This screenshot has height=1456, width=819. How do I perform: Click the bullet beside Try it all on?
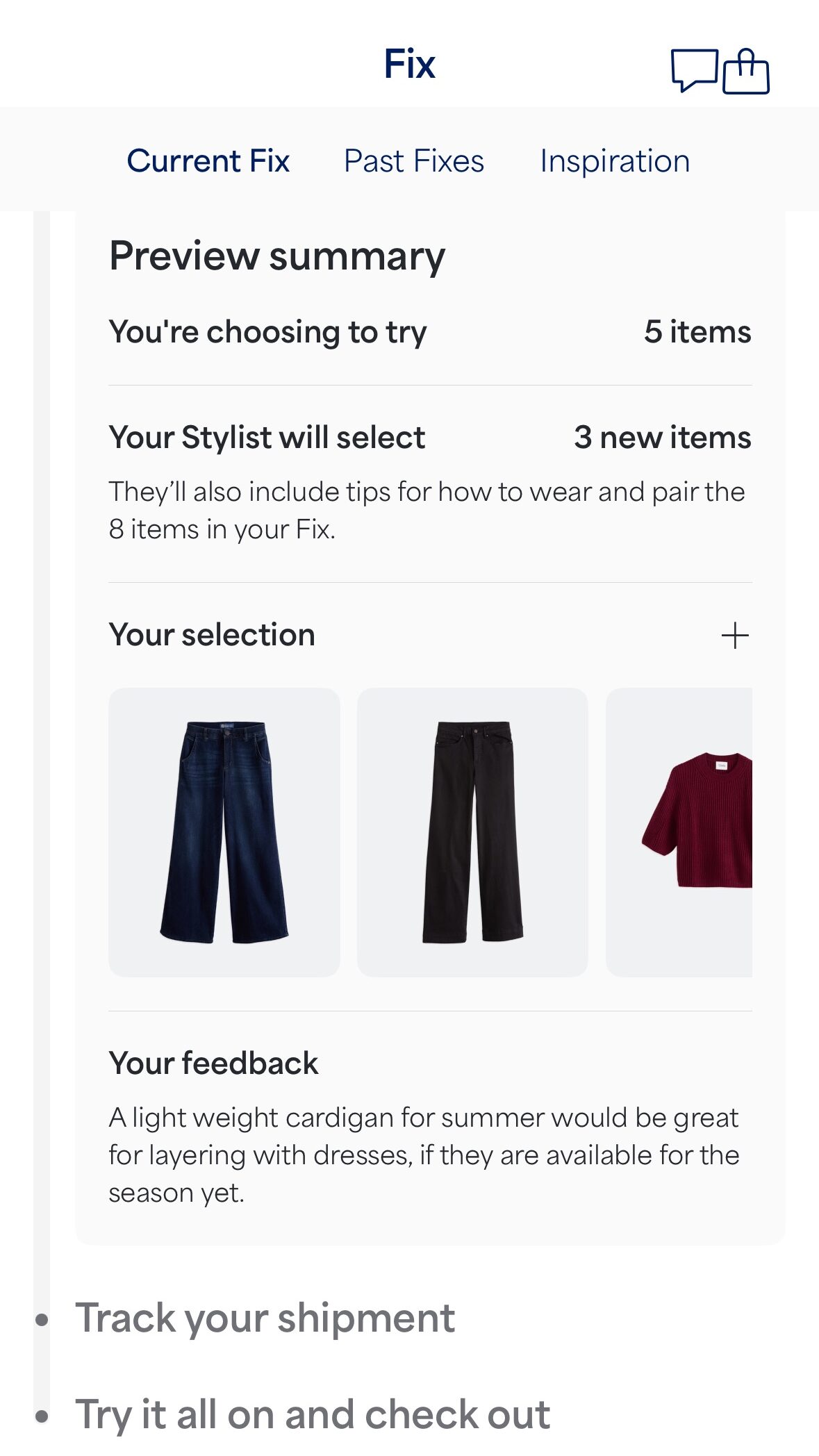tap(42, 1416)
